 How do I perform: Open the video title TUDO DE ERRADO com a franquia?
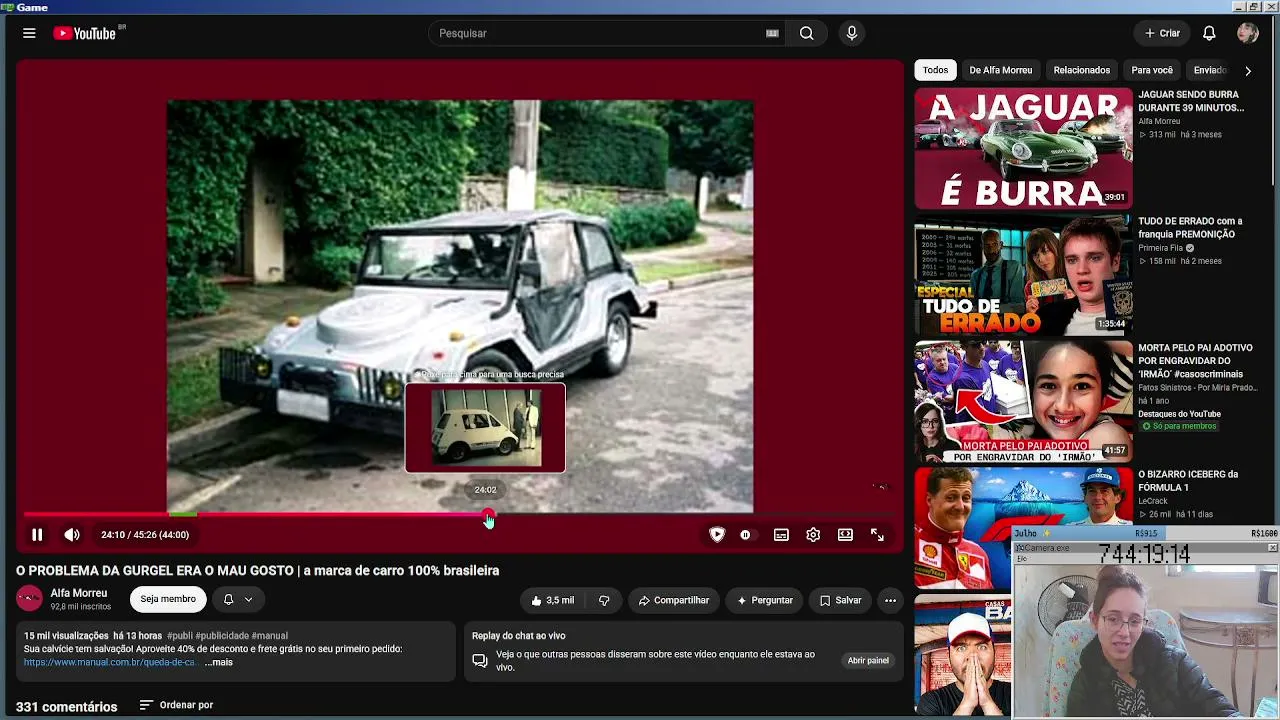point(1190,228)
